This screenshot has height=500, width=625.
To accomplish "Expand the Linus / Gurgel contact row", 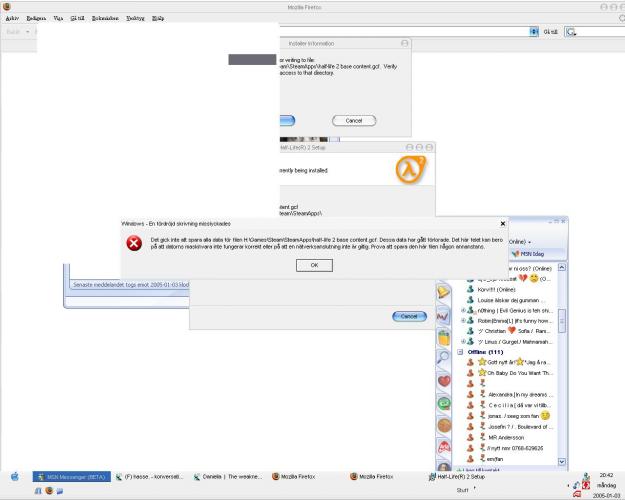I will [463, 342].
